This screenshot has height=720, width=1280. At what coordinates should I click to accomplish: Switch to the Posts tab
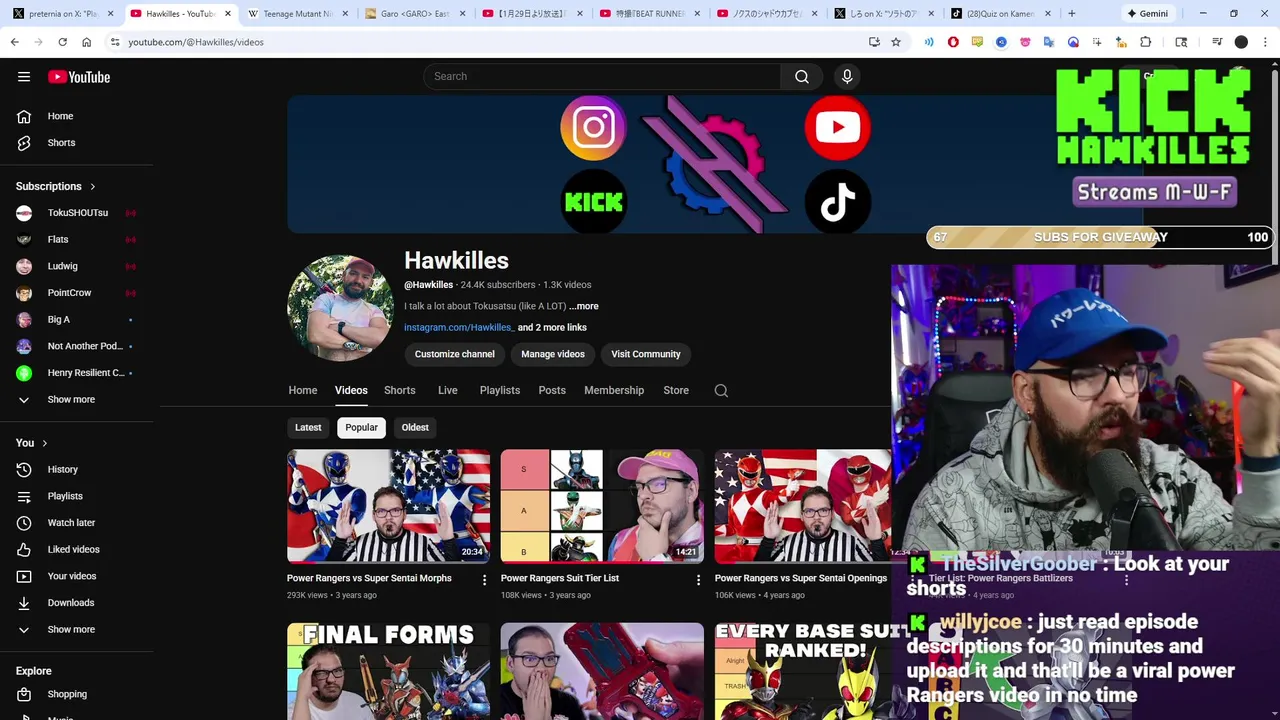click(x=552, y=390)
